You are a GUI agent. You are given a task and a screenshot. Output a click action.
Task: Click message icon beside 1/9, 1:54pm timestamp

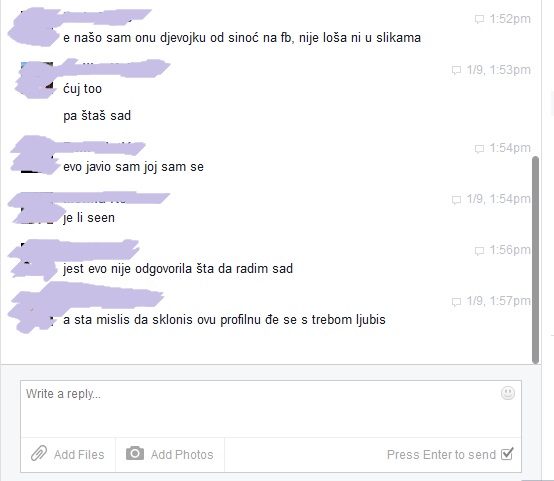click(x=456, y=200)
